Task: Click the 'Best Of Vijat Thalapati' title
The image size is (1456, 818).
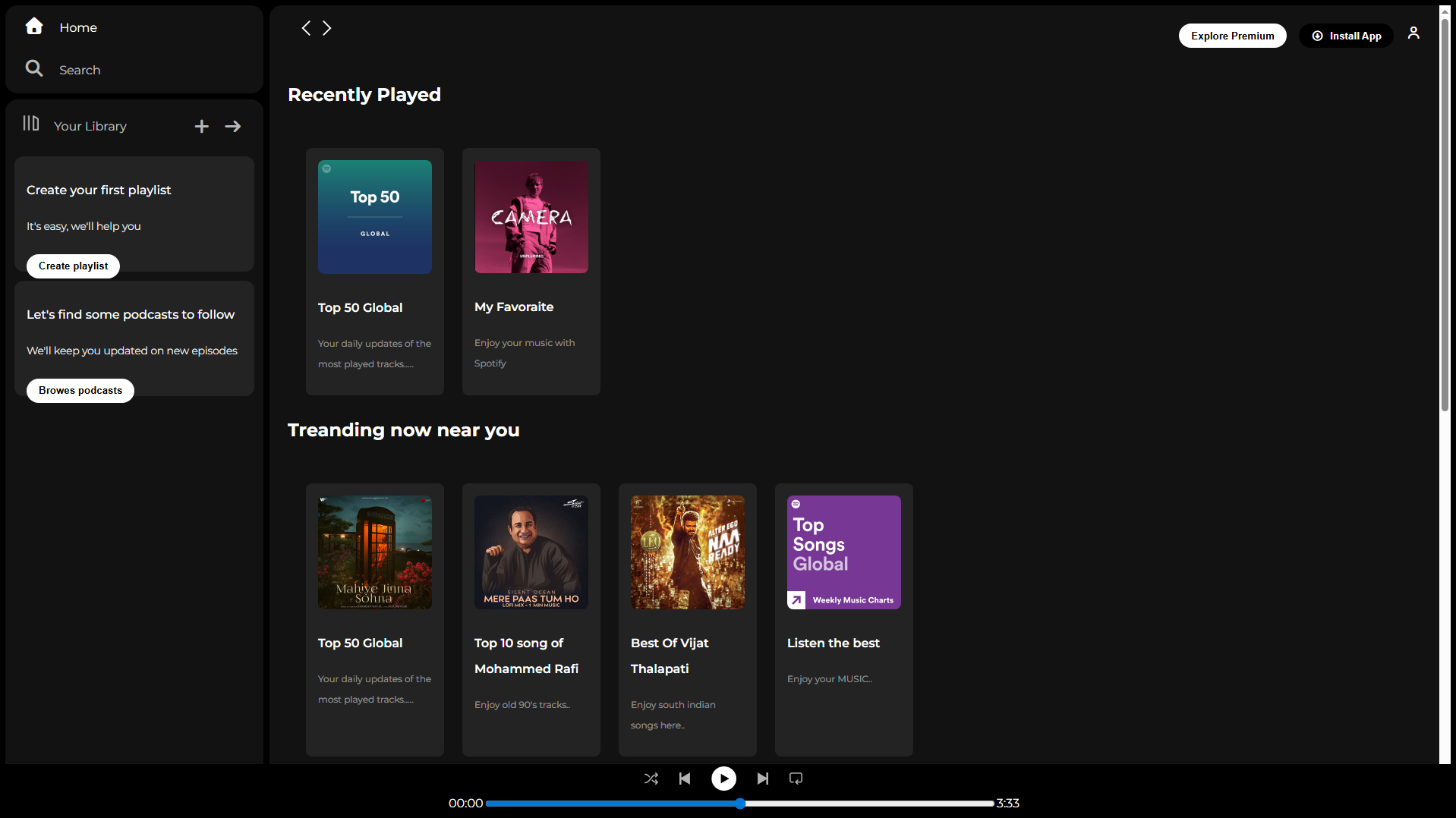Action: coord(670,656)
